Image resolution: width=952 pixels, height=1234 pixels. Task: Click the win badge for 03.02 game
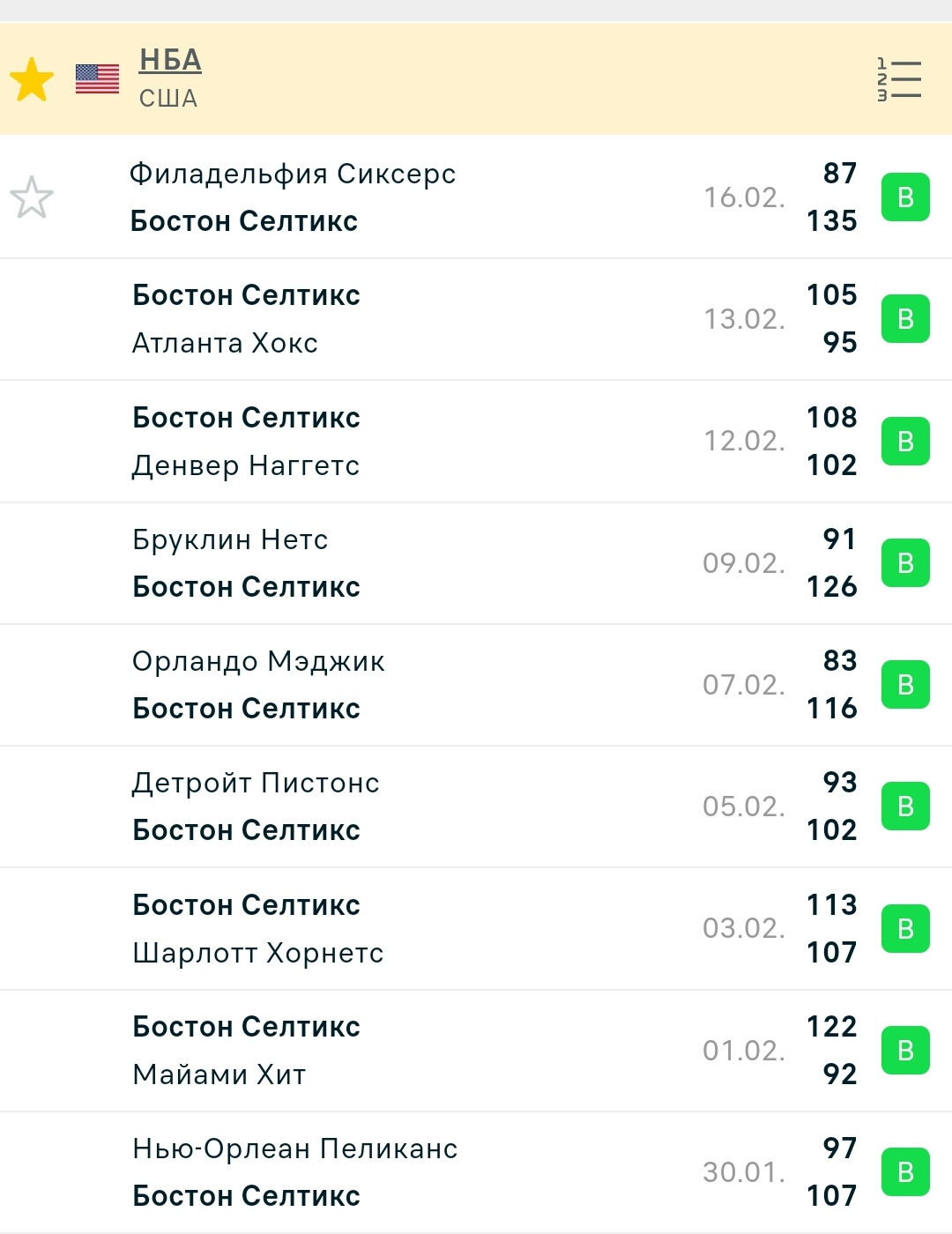click(905, 928)
